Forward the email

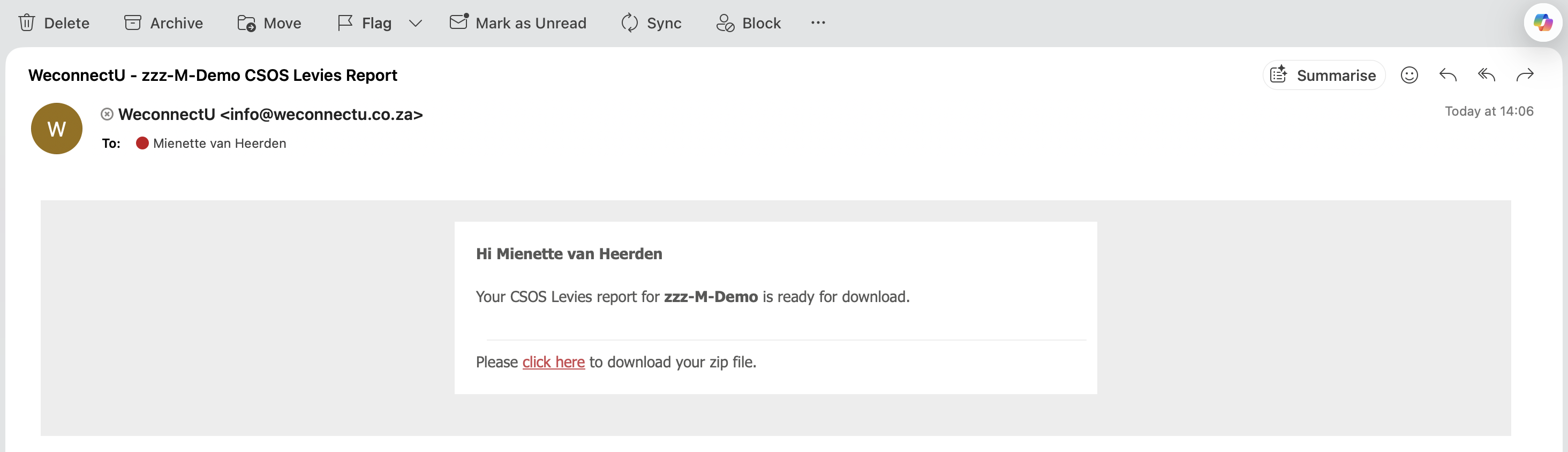[1525, 75]
